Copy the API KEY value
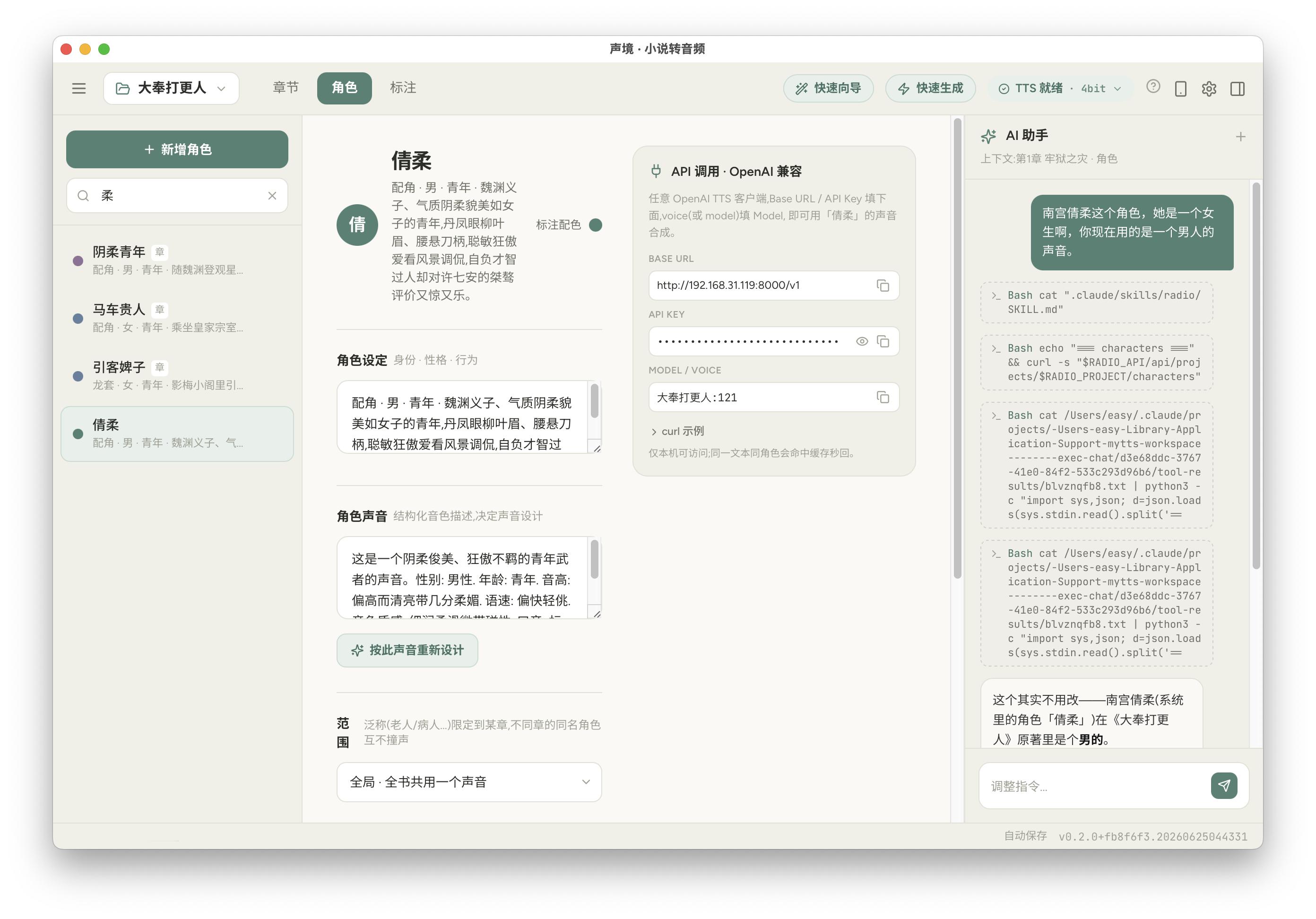 [883, 341]
